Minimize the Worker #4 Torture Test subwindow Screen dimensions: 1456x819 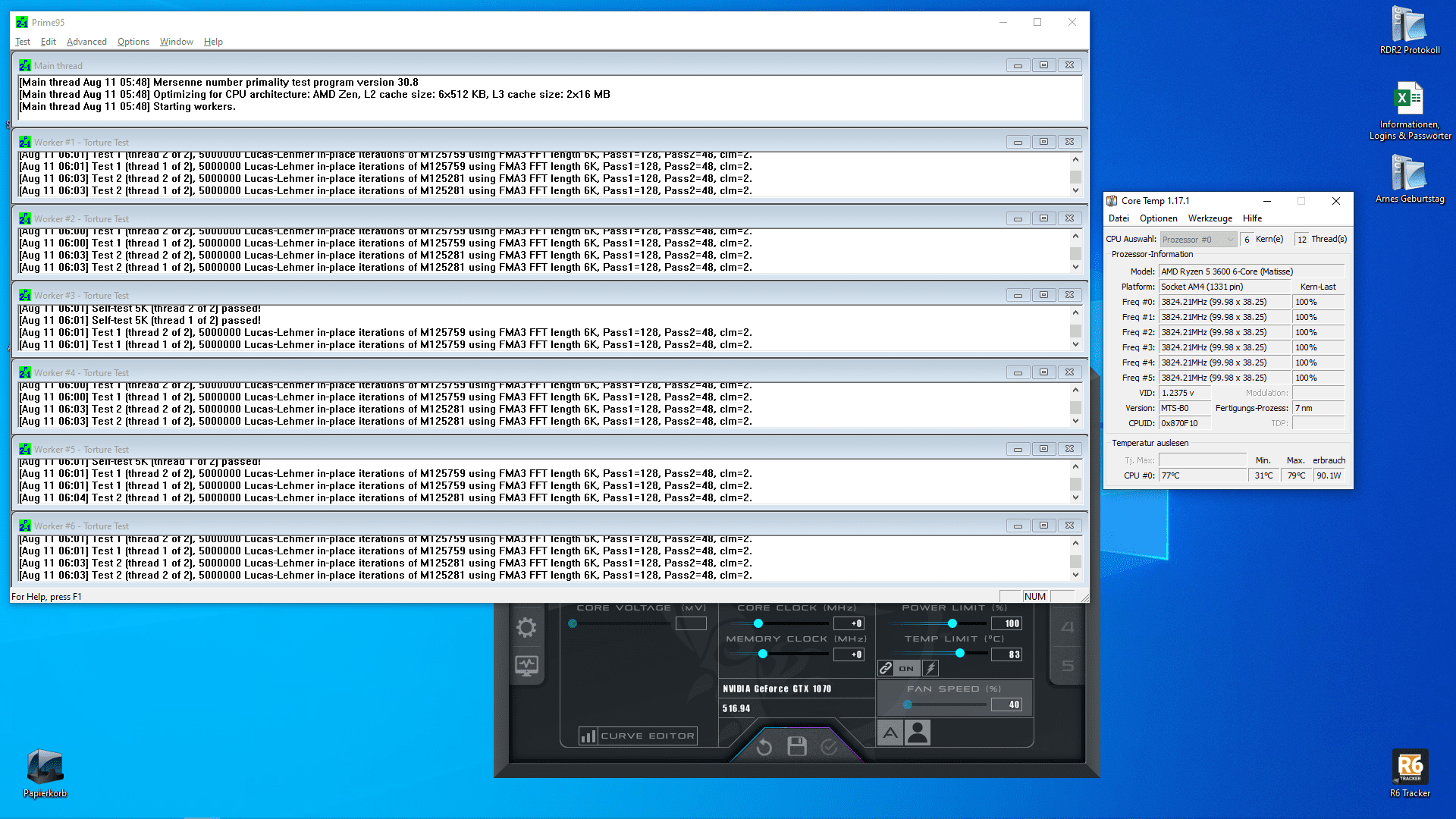tap(1018, 372)
